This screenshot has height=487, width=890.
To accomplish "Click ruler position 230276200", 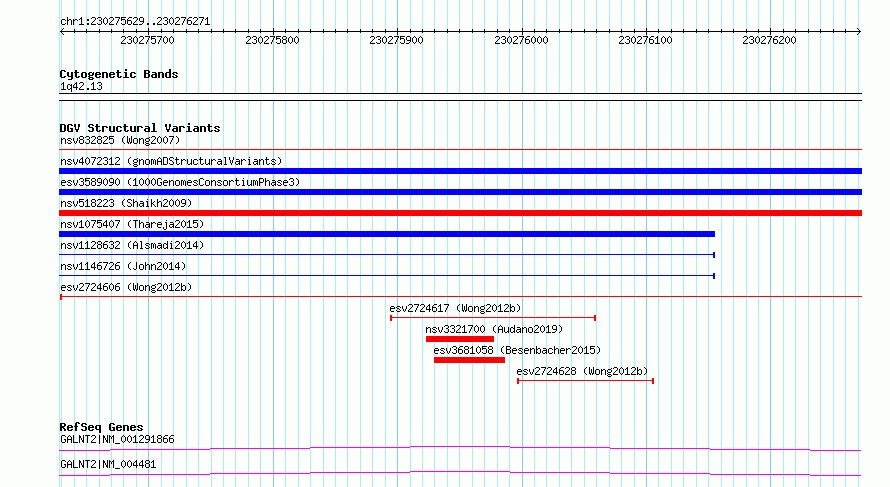I will click(x=770, y=40).
